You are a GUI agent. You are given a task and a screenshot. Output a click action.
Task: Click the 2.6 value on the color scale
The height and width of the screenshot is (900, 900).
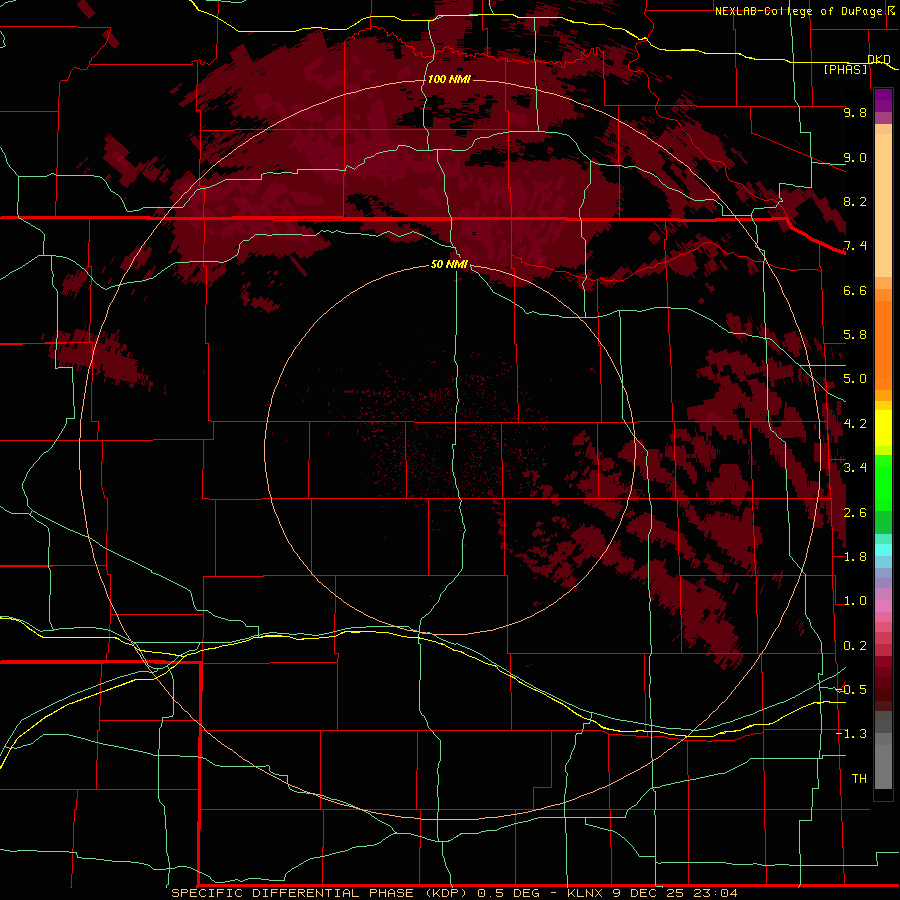[855, 513]
